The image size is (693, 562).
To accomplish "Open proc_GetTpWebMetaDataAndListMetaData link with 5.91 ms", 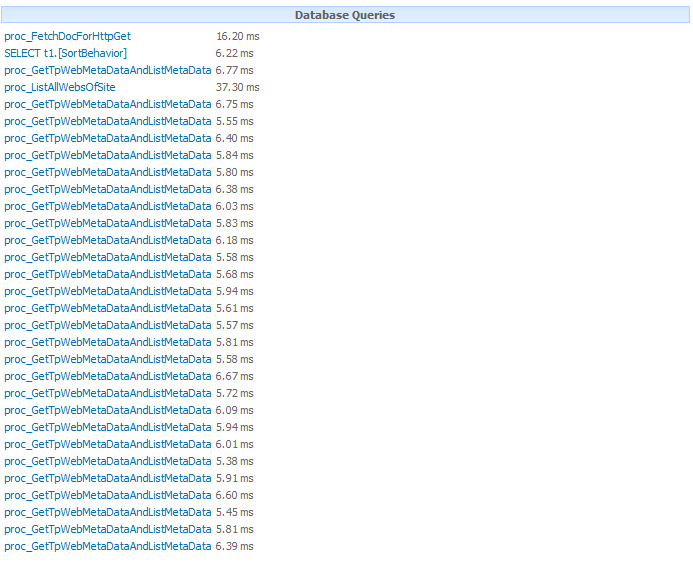I will (x=108, y=478).
